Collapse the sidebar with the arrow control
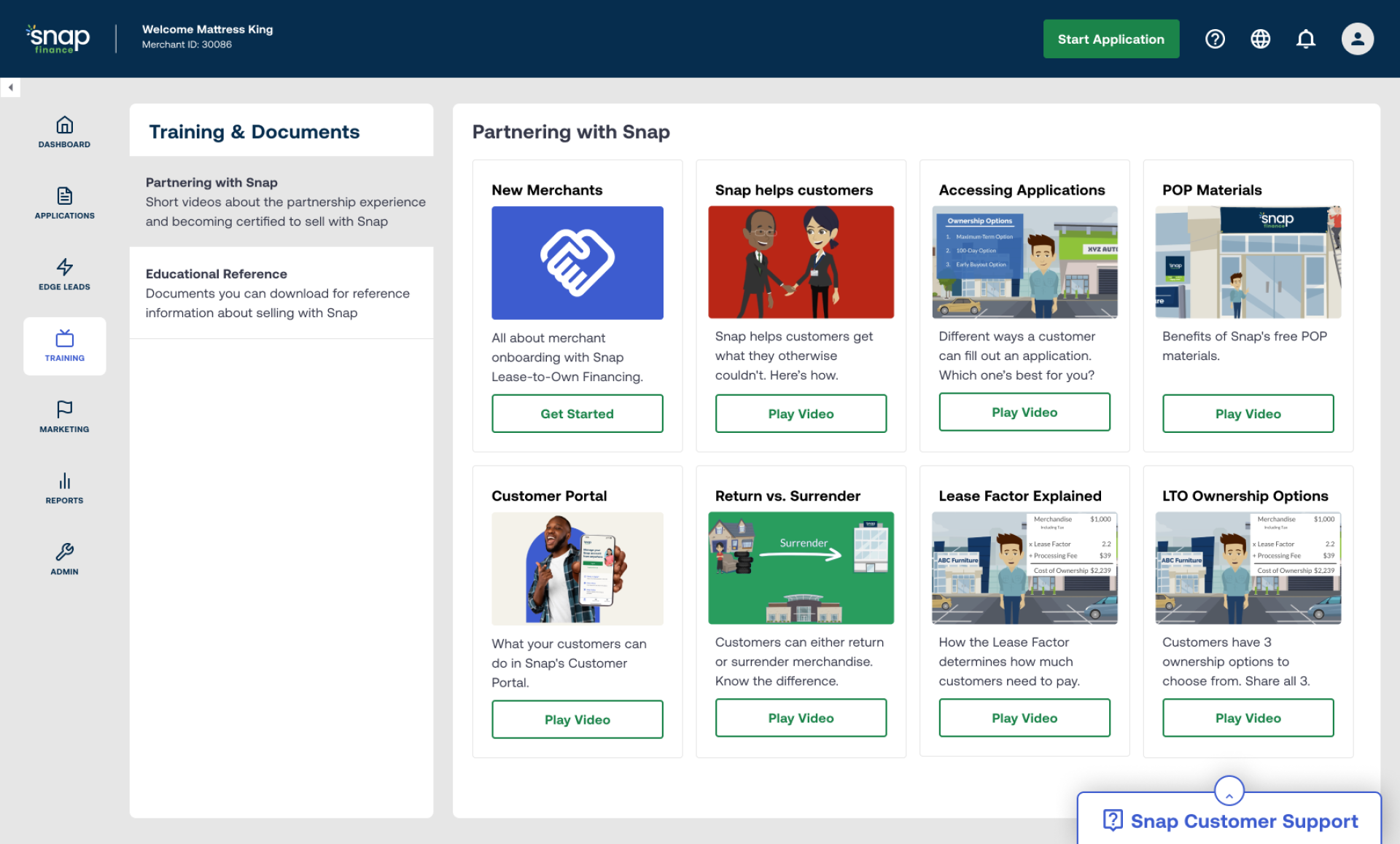 coord(11,87)
